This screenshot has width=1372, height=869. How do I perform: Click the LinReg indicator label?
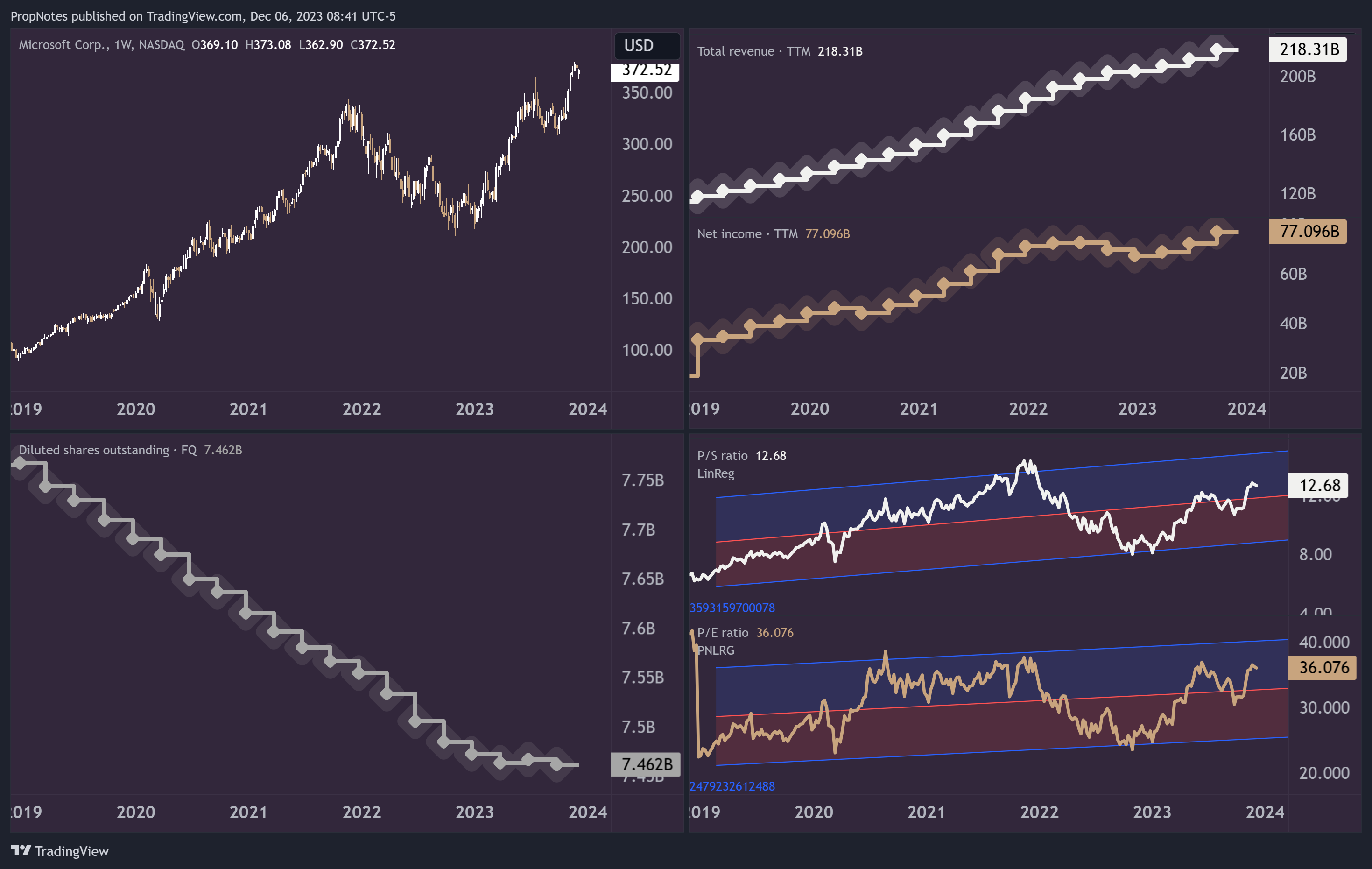716,473
